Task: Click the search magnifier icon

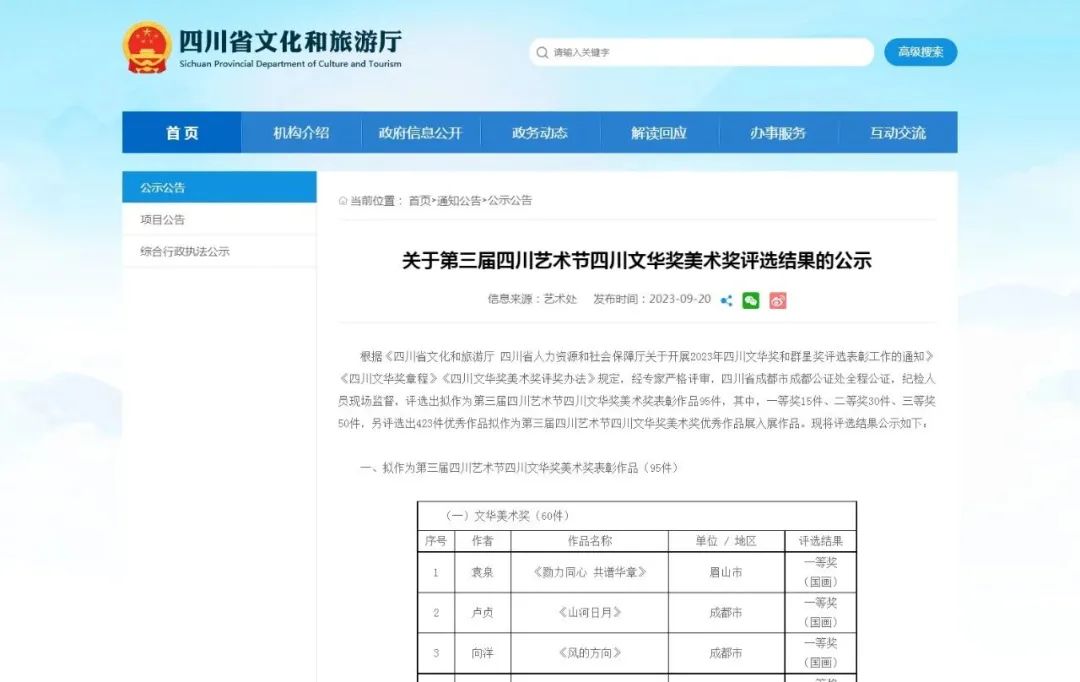Action: click(x=543, y=52)
